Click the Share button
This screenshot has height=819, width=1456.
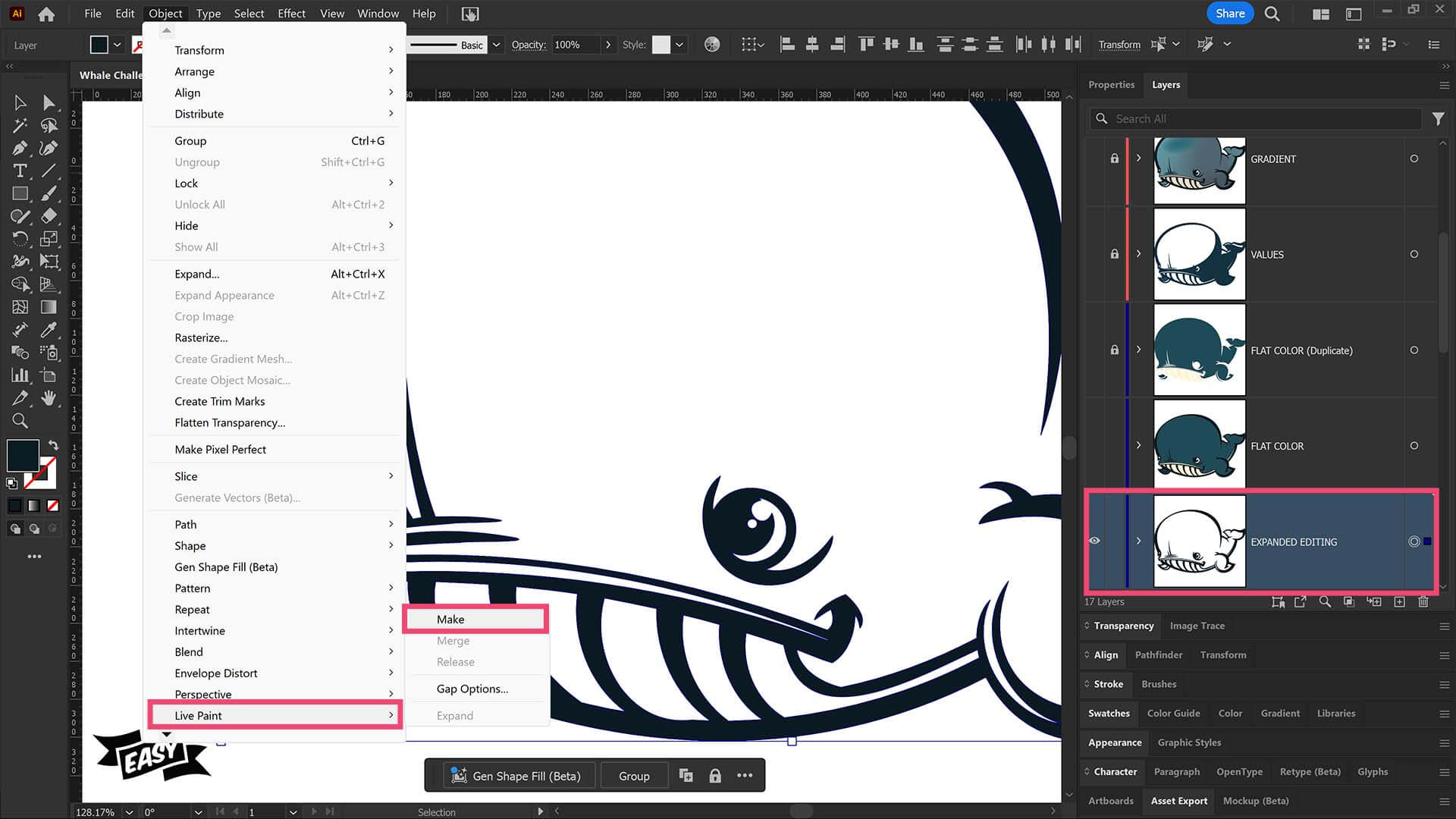[1230, 14]
